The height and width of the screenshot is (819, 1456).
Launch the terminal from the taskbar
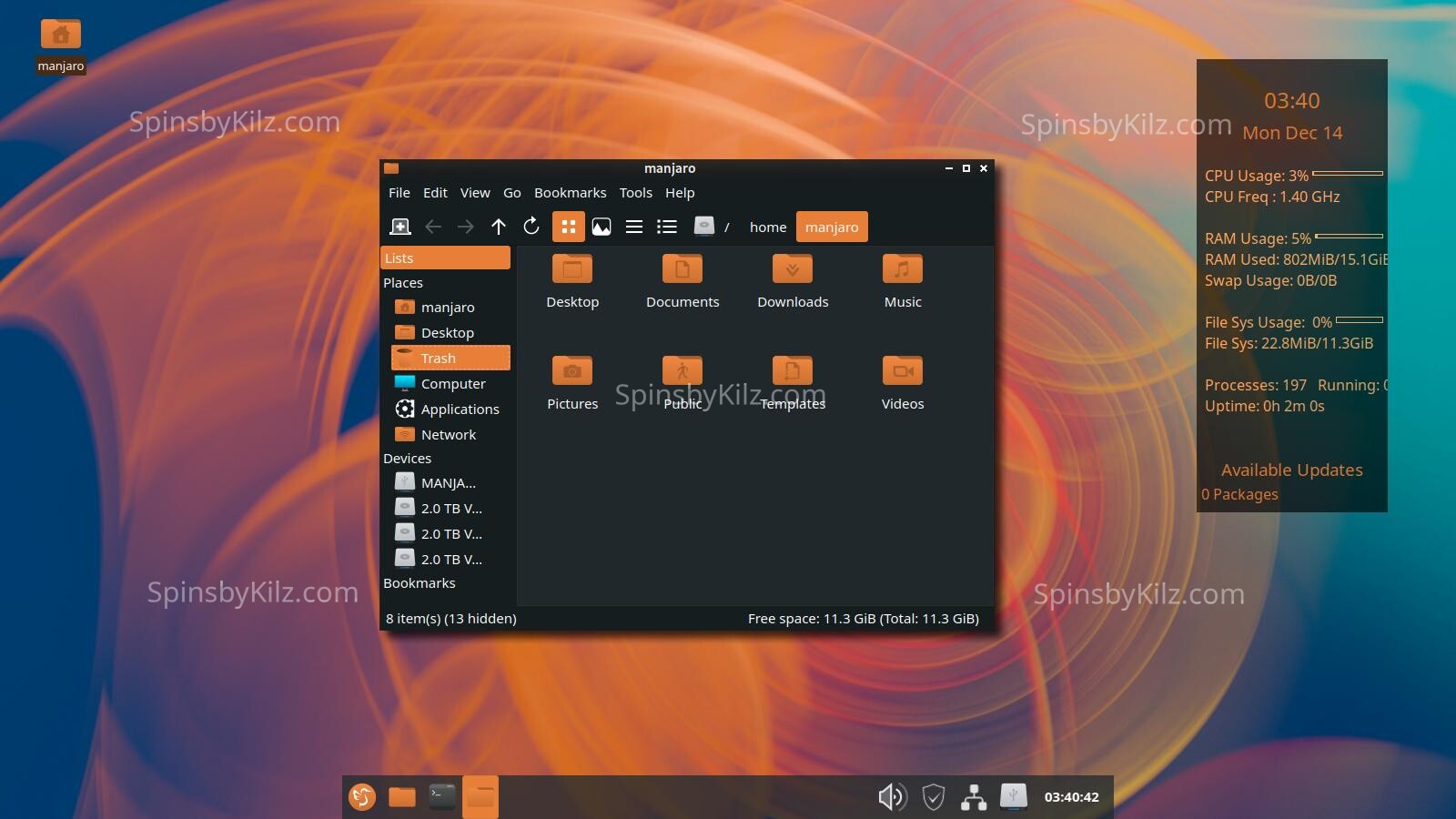pos(442,797)
